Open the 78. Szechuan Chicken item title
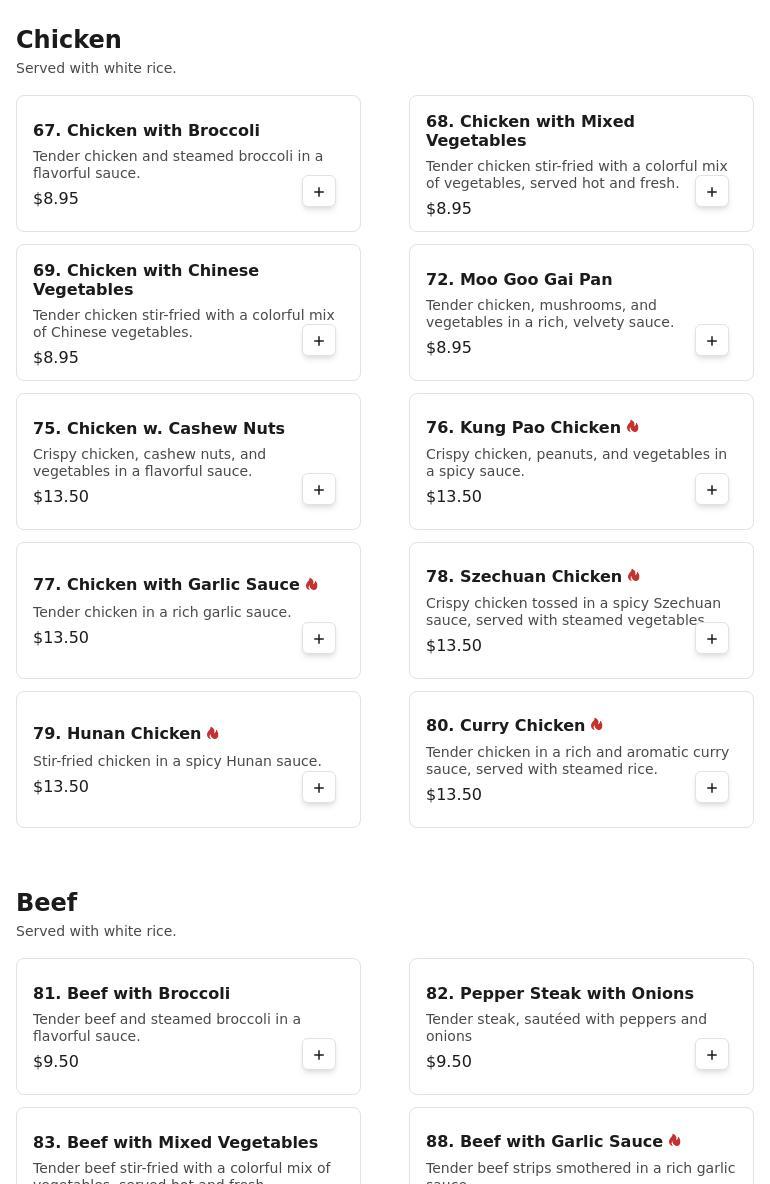This screenshot has height=1184, width=770. tap(524, 576)
